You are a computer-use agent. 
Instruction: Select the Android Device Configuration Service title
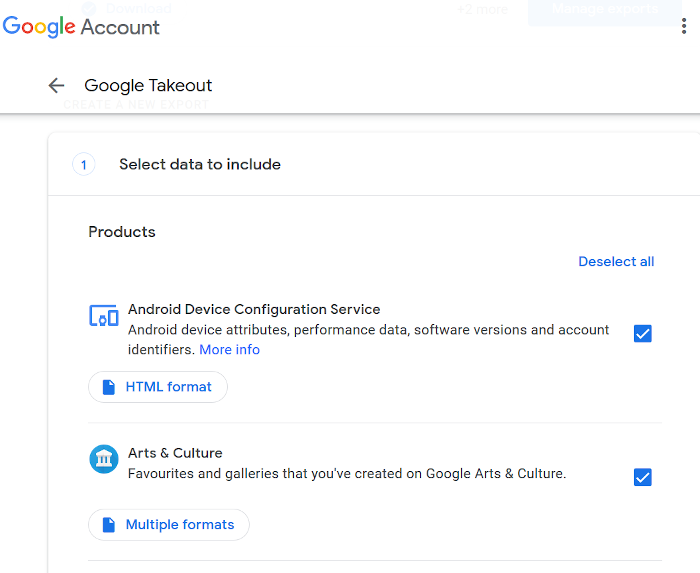click(254, 310)
